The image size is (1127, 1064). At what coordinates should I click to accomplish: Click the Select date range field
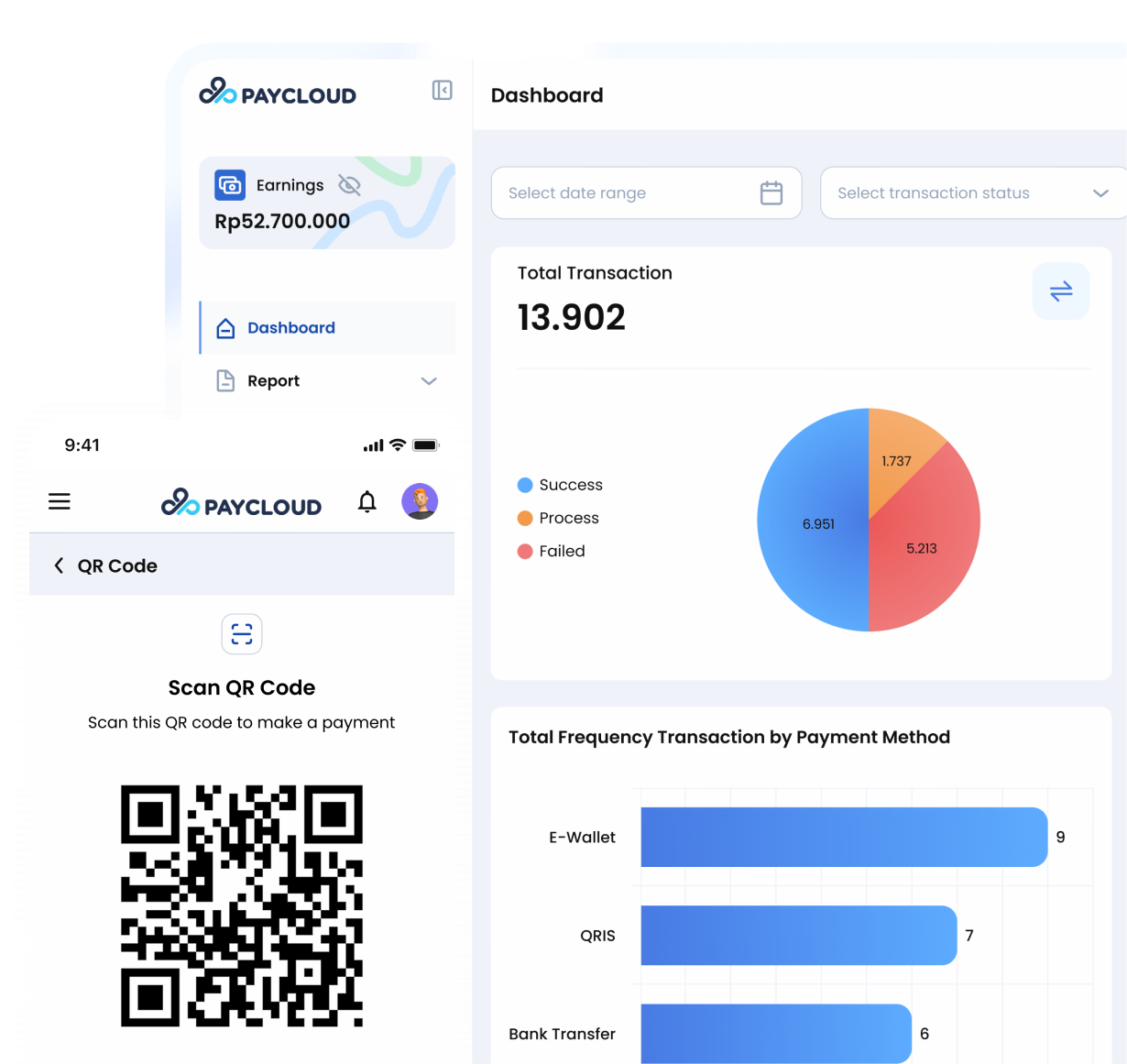[x=623, y=192]
